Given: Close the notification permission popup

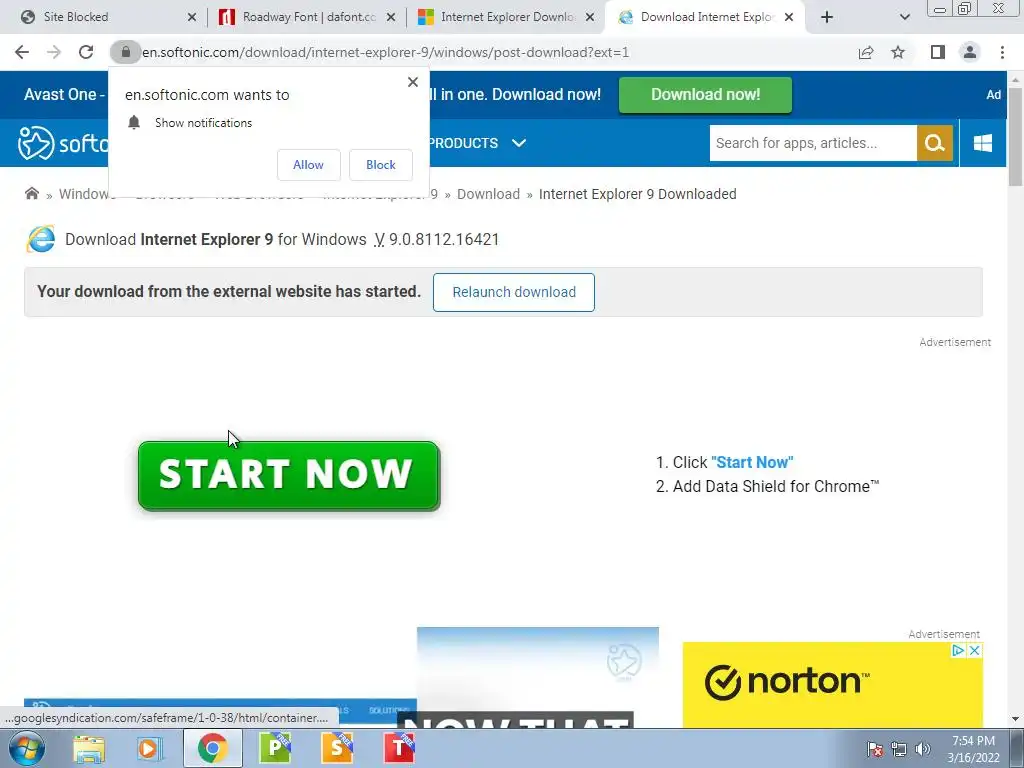Looking at the screenshot, I should [413, 82].
